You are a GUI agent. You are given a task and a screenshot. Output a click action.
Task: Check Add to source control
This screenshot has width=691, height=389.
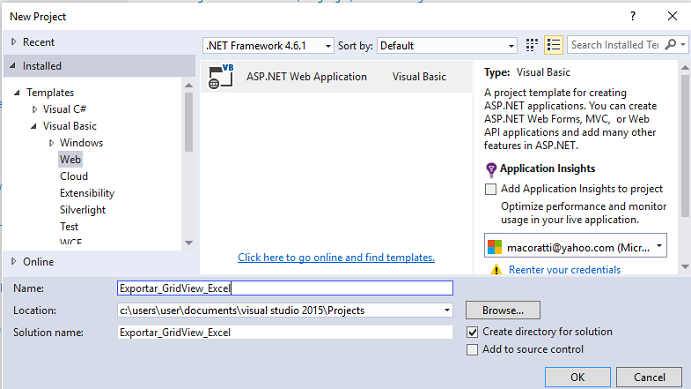tap(472, 350)
